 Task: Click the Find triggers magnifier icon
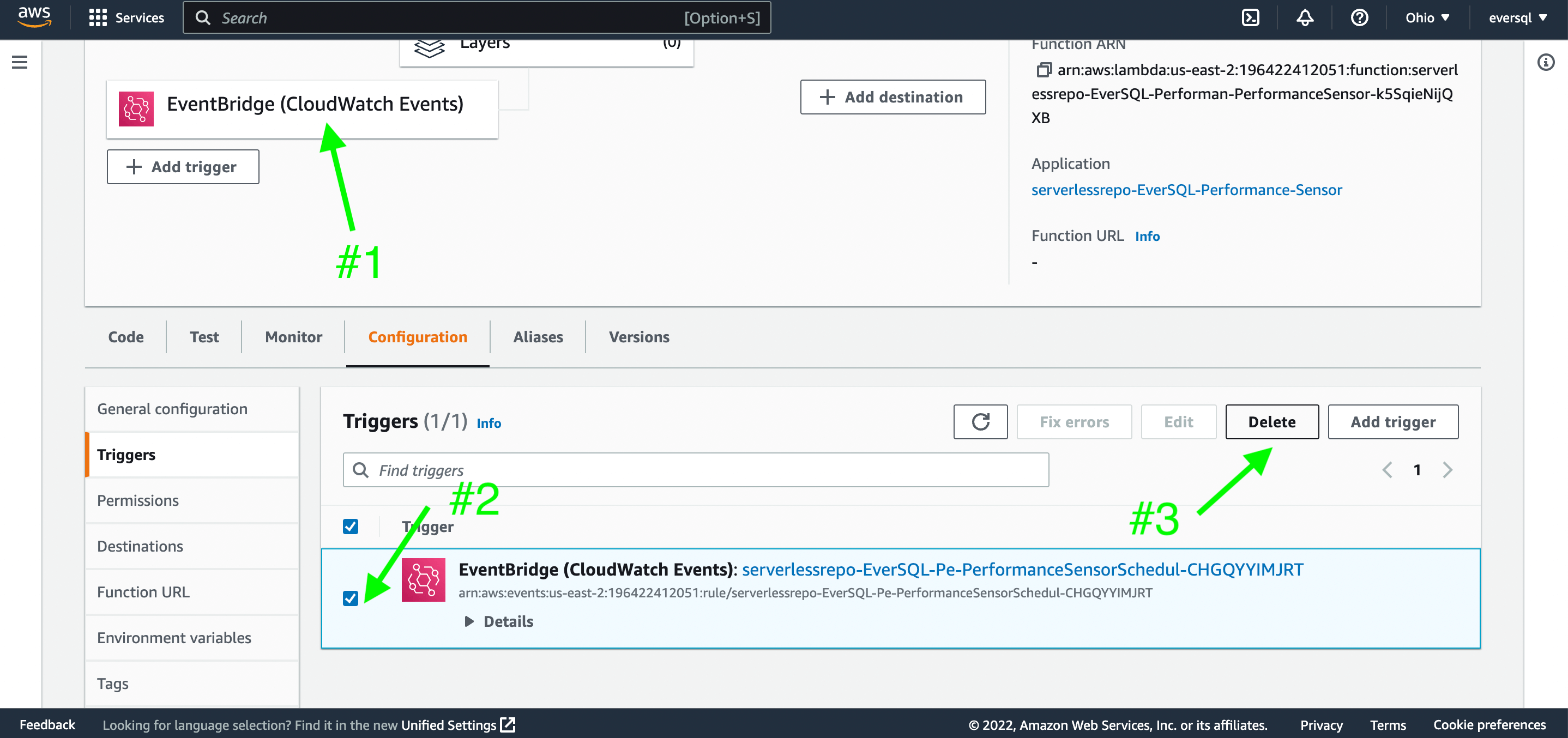click(x=360, y=470)
